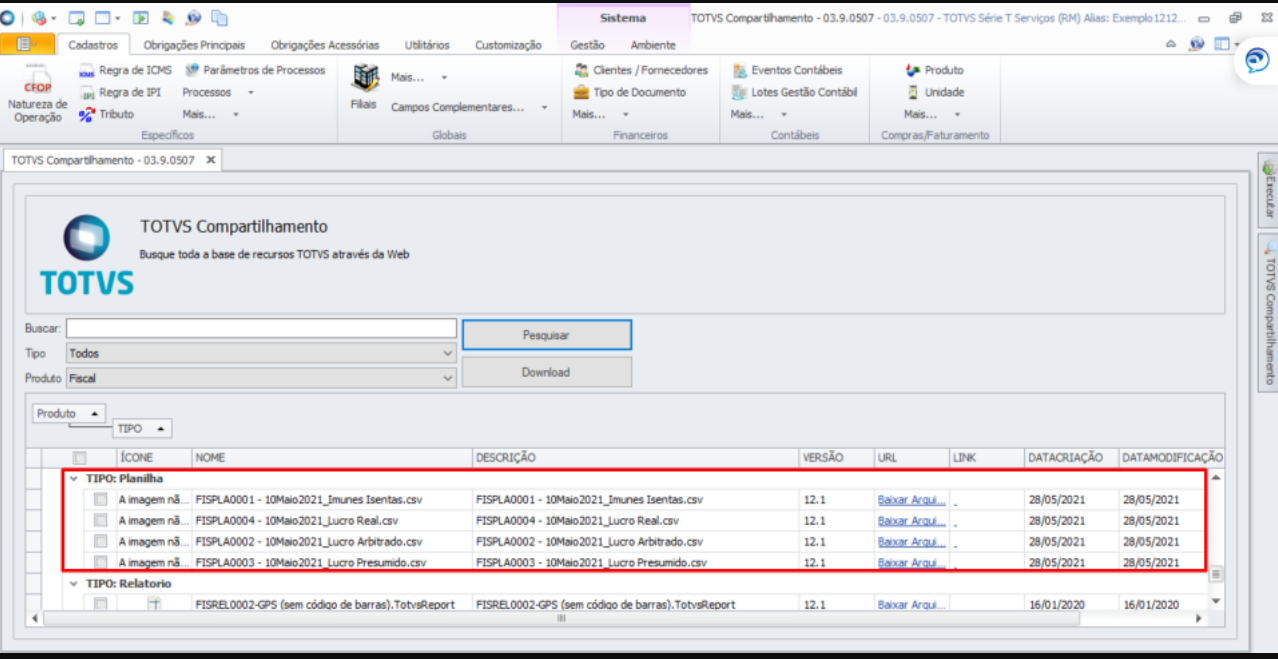Click the Produto group-by column chip
The width and height of the screenshot is (1278, 659).
(x=68, y=413)
